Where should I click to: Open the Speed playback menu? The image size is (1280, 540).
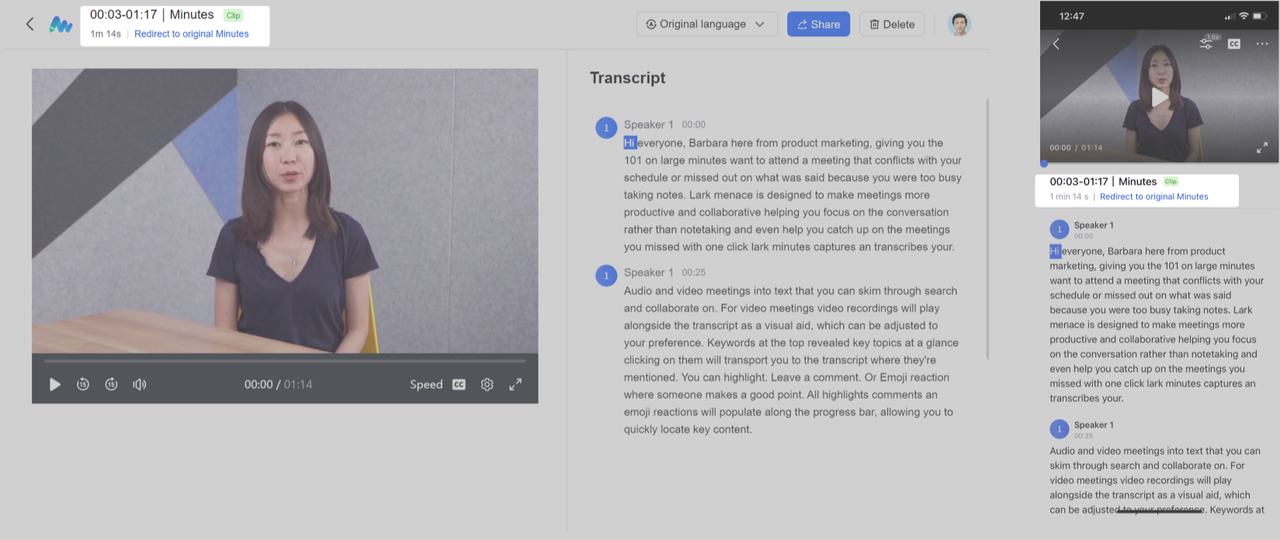click(x=426, y=384)
